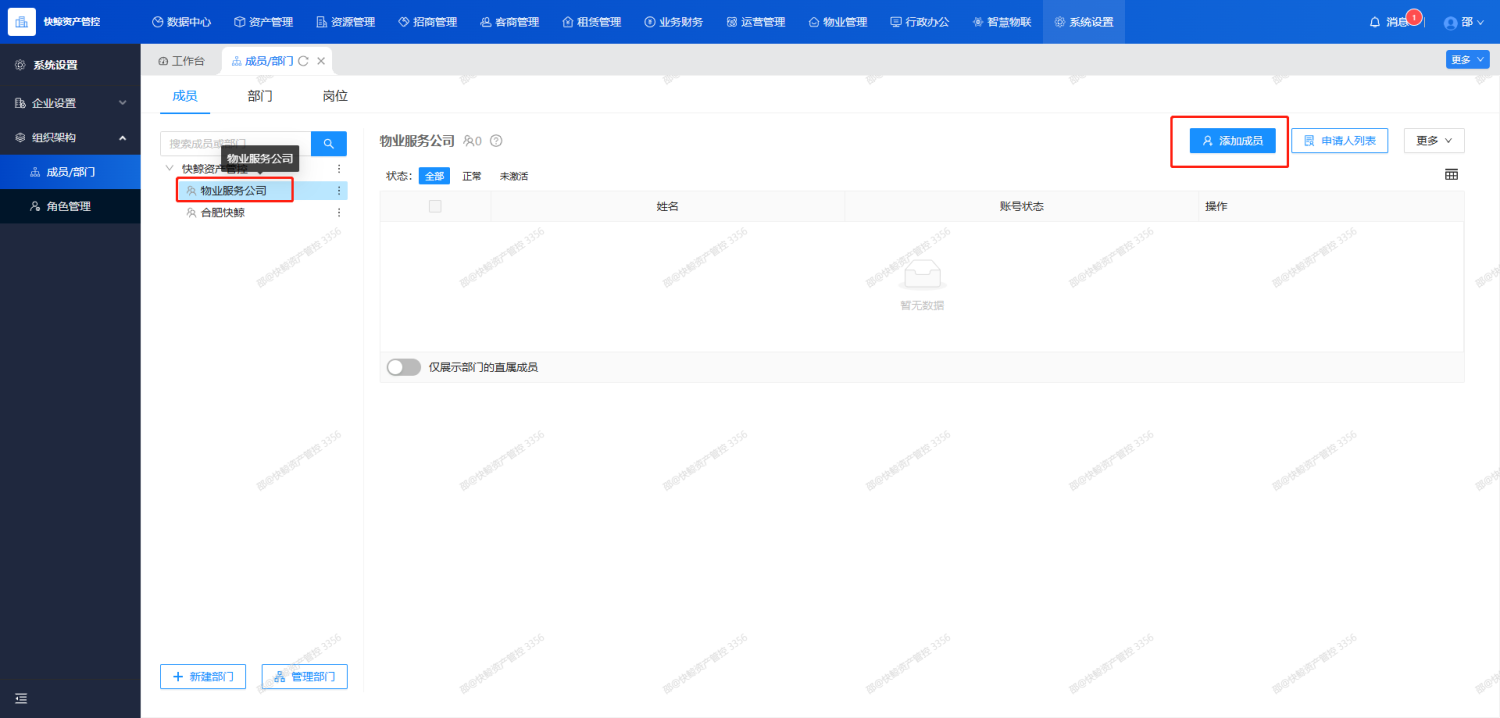Open 数据中心 in top navigation
Viewport: 1500px width, 718px height.
tap(181, 22)
